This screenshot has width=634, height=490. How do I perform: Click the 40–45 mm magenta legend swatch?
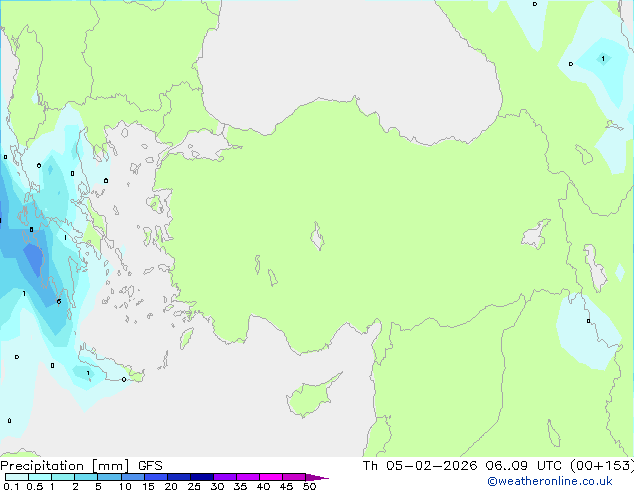pyautogui.click(x=271, y=477)
